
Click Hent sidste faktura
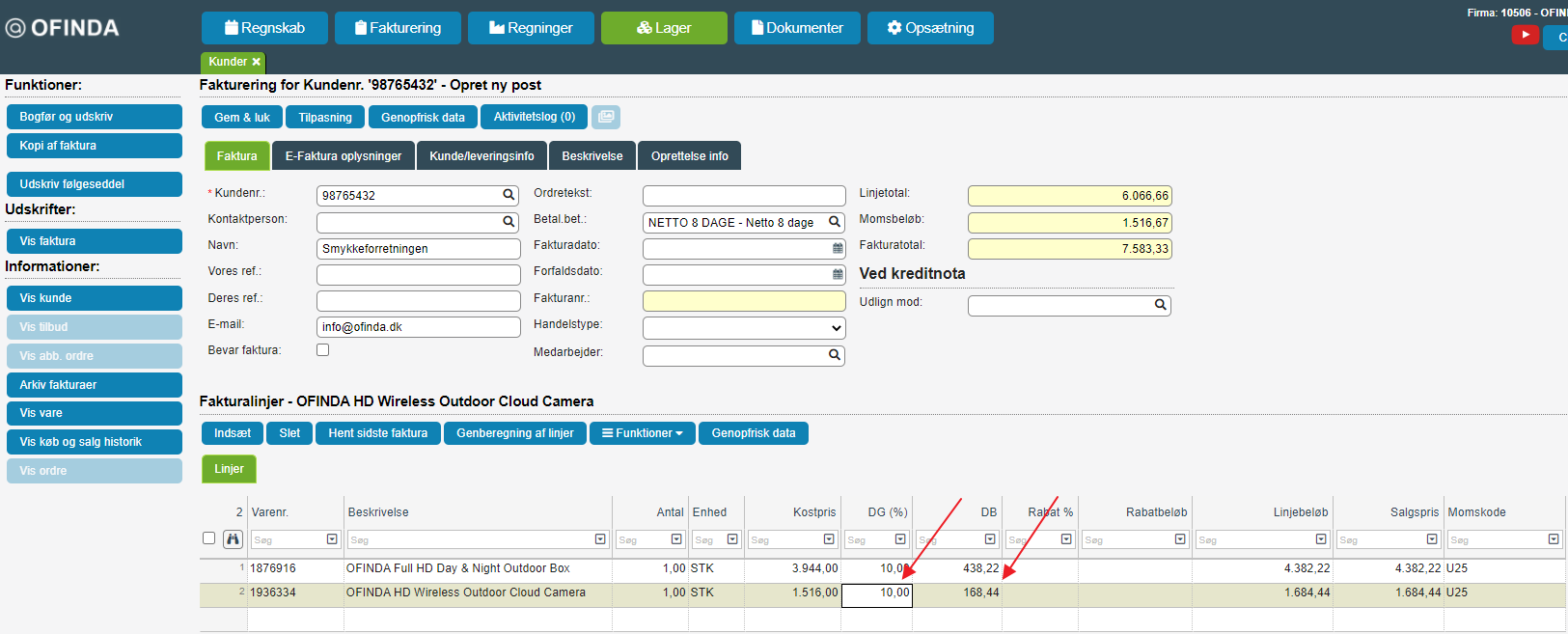(378, 433)
